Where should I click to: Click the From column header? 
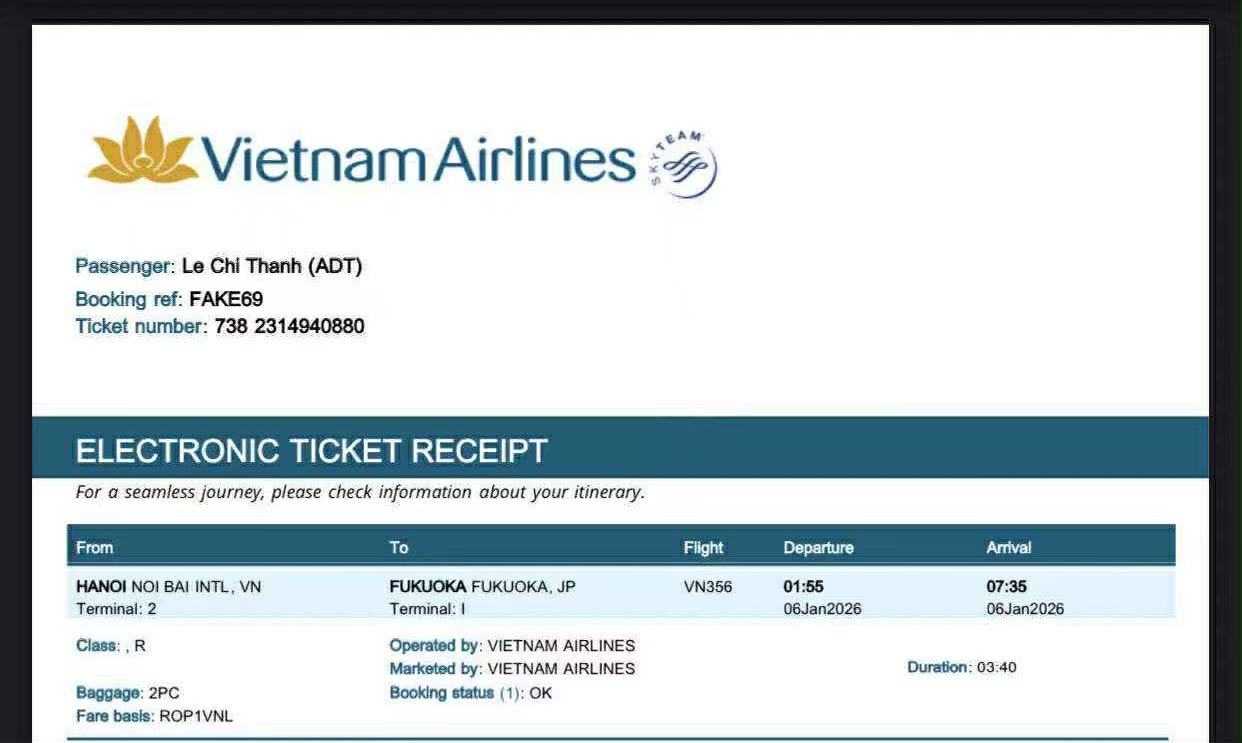point(95,547)
